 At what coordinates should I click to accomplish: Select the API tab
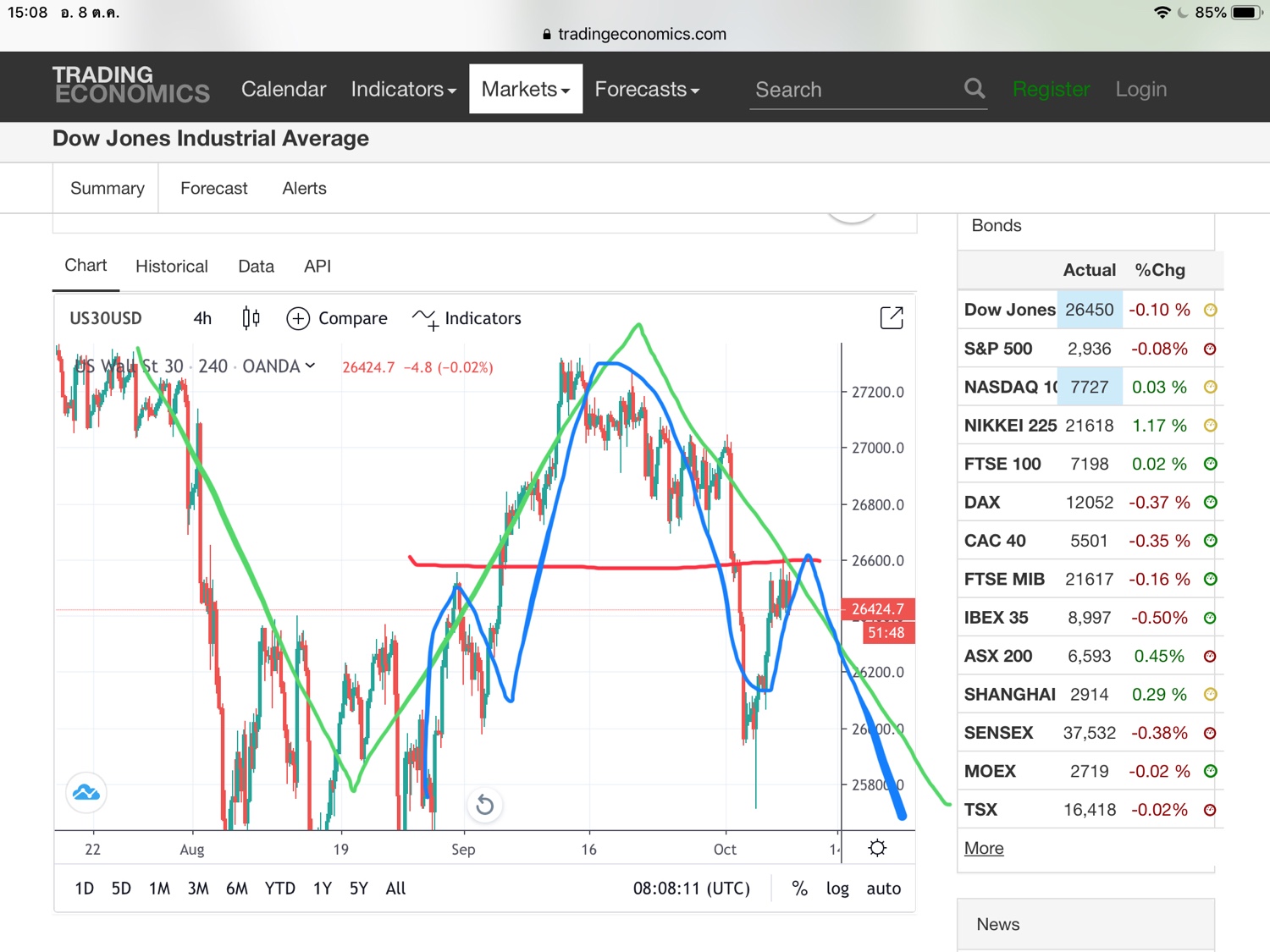317,267
